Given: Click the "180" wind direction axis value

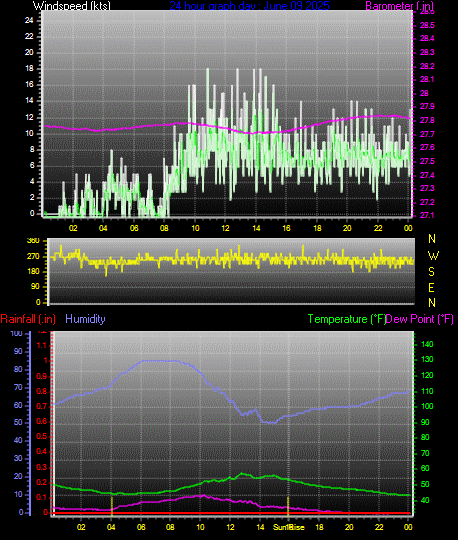Looking at the screenshot, I should point(33,271).
